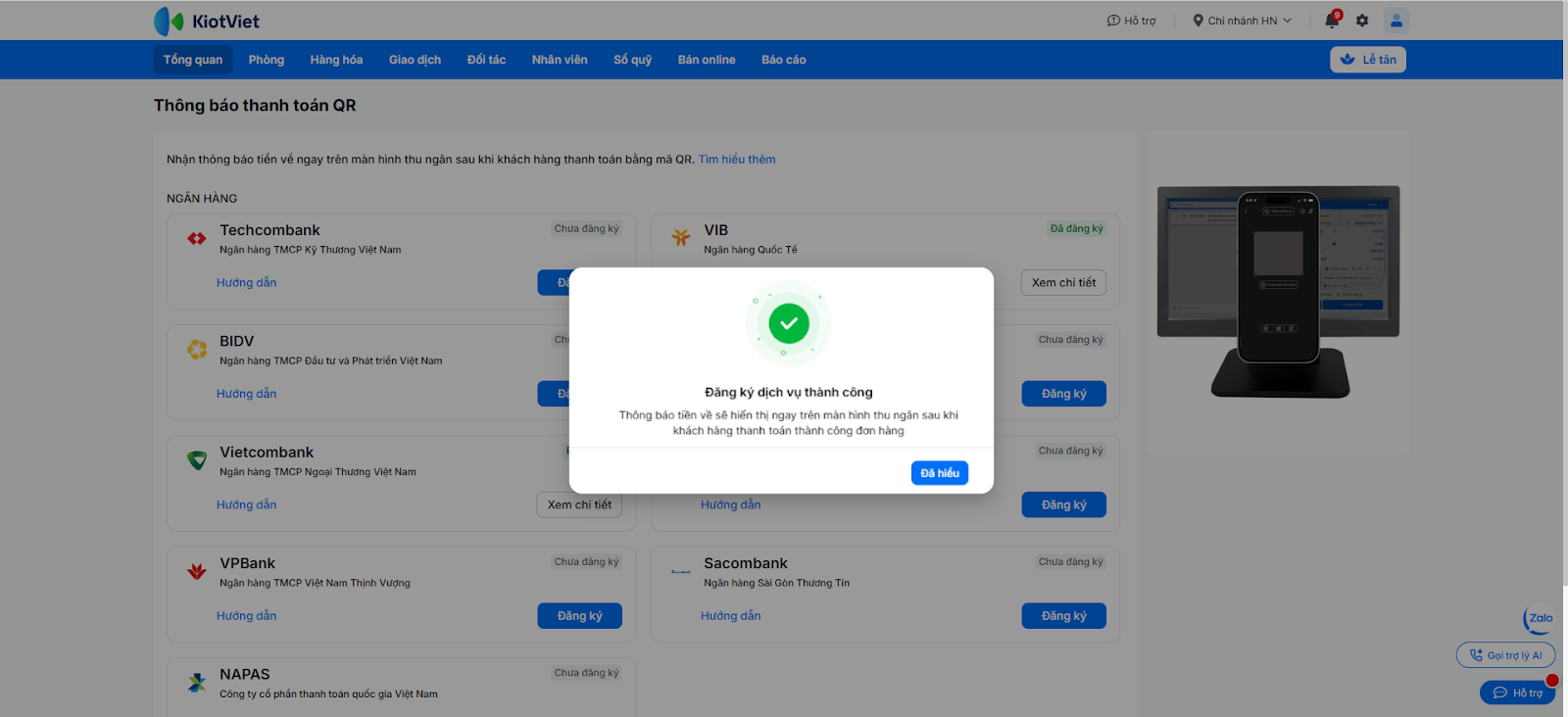Click the Đăng ký dịch vụ thành công title
This screenshot has height=717, width=1568.
(x=789, y=393)
